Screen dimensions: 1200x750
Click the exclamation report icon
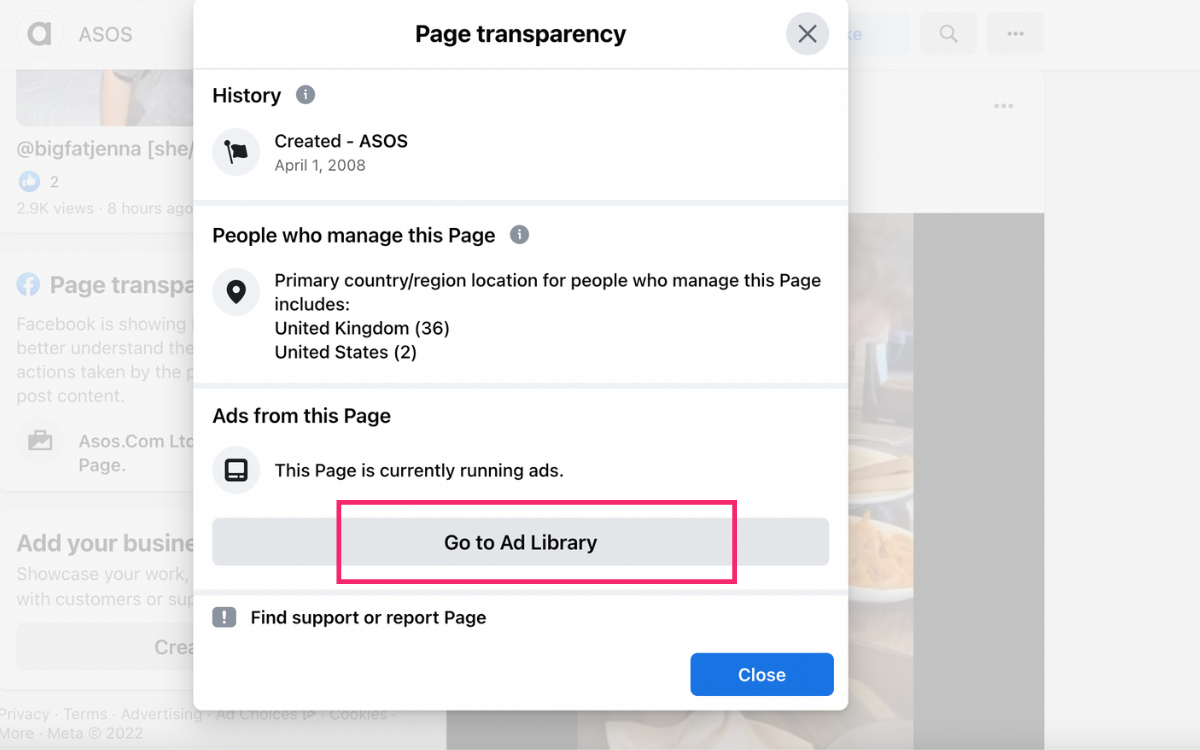[x=224, y=617]
